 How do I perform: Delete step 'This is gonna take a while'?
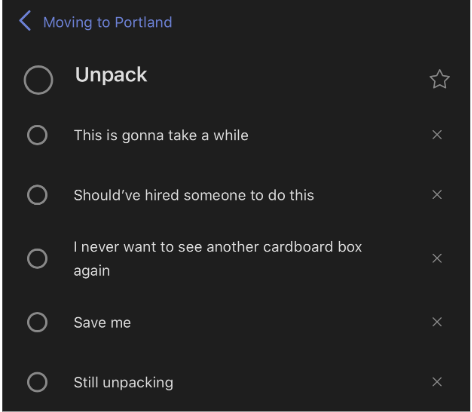coord(437,135)
